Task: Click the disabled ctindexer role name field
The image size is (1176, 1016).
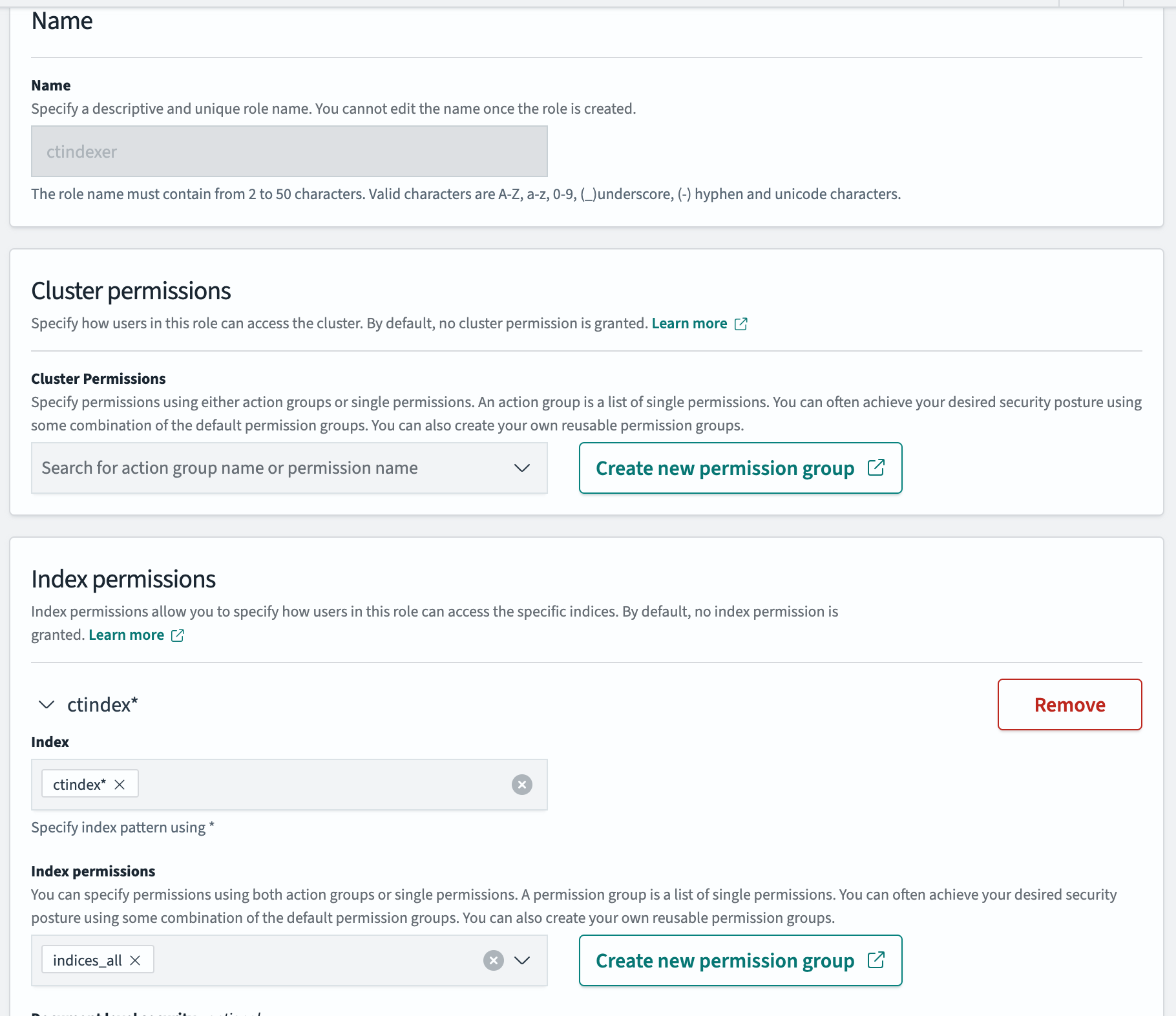Action: [x=289, y=151]
